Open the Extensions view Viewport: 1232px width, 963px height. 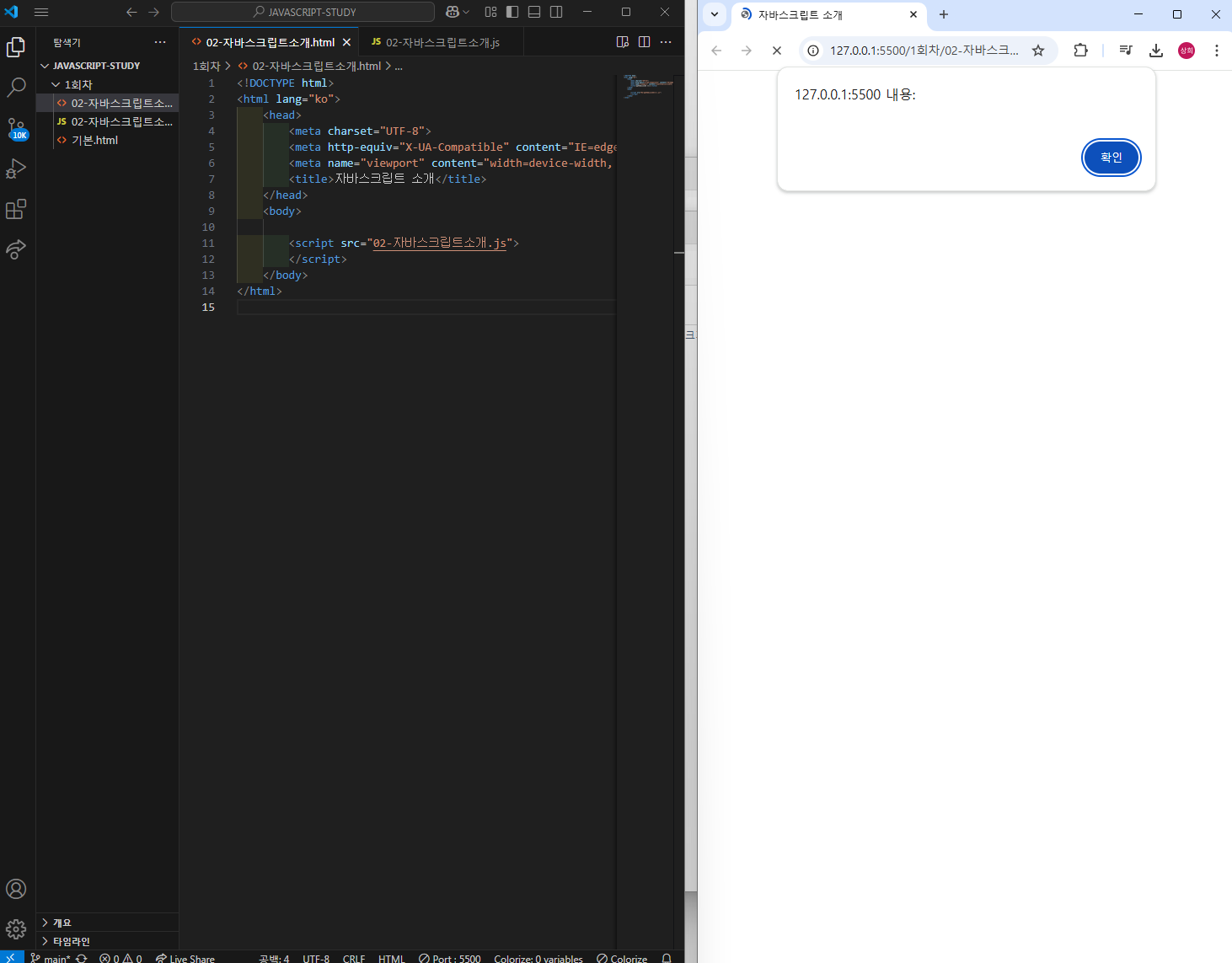tap(16, 209)
